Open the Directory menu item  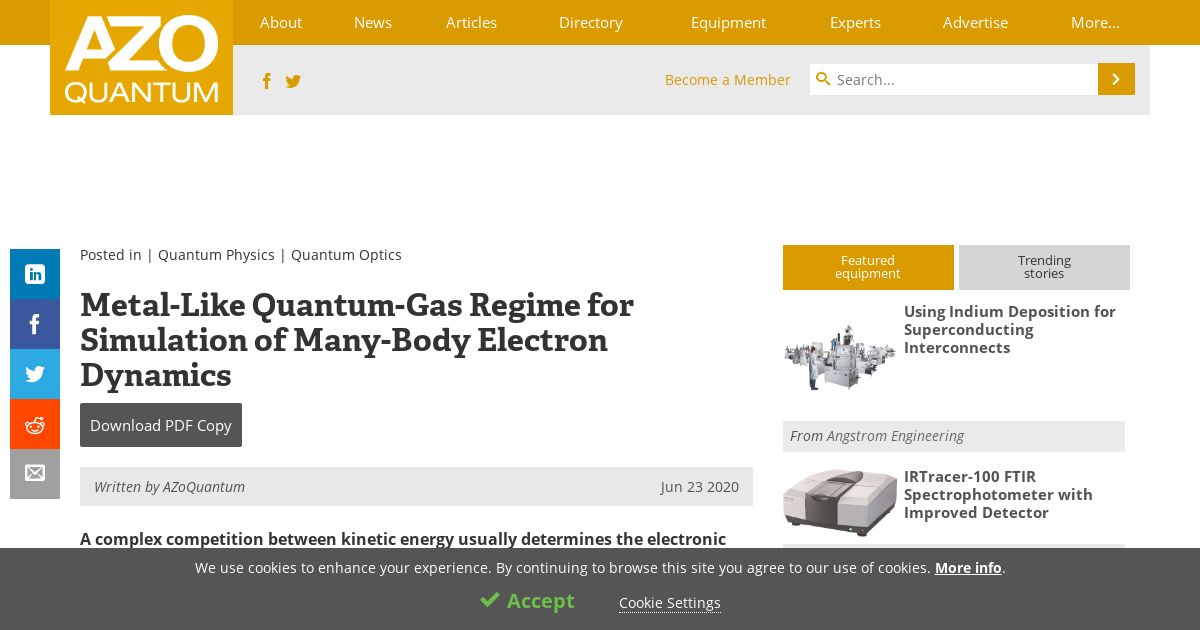coord(590,22)
